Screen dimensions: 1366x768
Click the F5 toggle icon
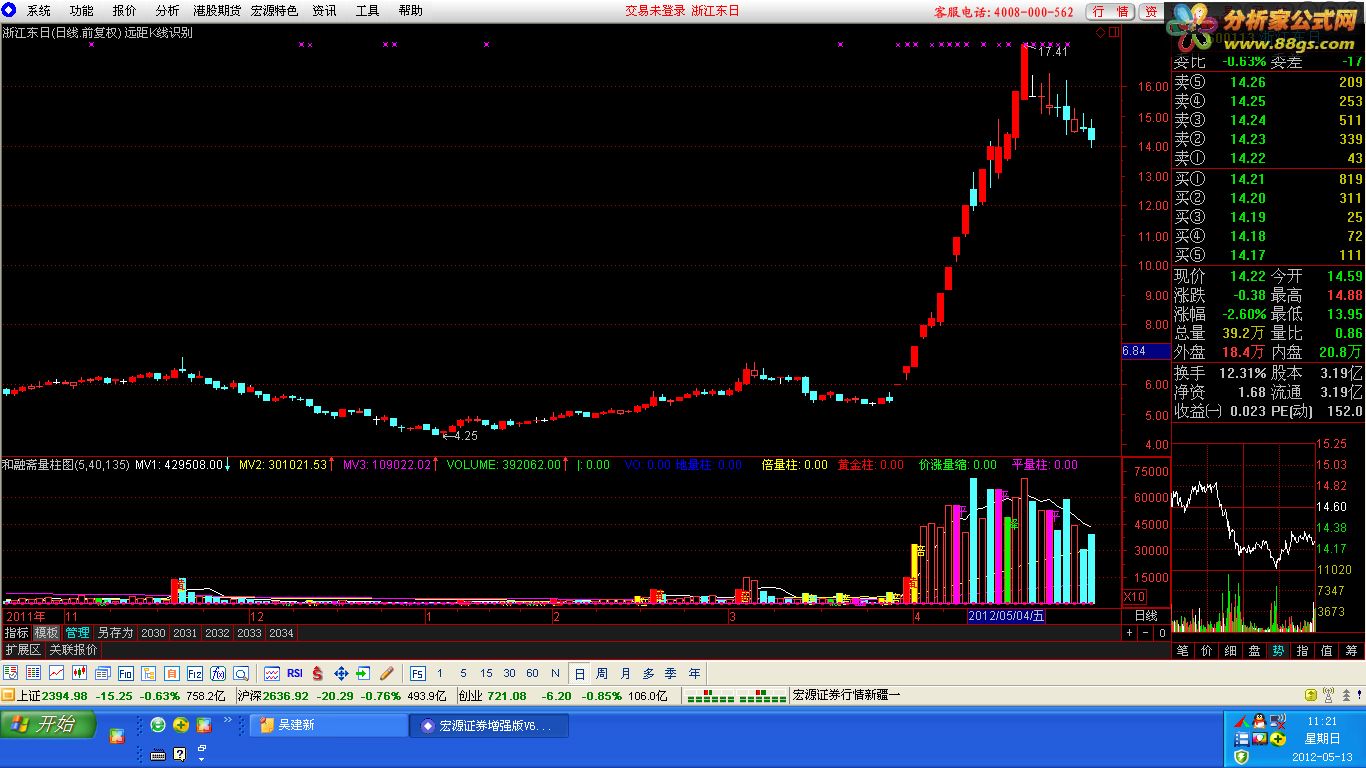click(x=417, y=673)
